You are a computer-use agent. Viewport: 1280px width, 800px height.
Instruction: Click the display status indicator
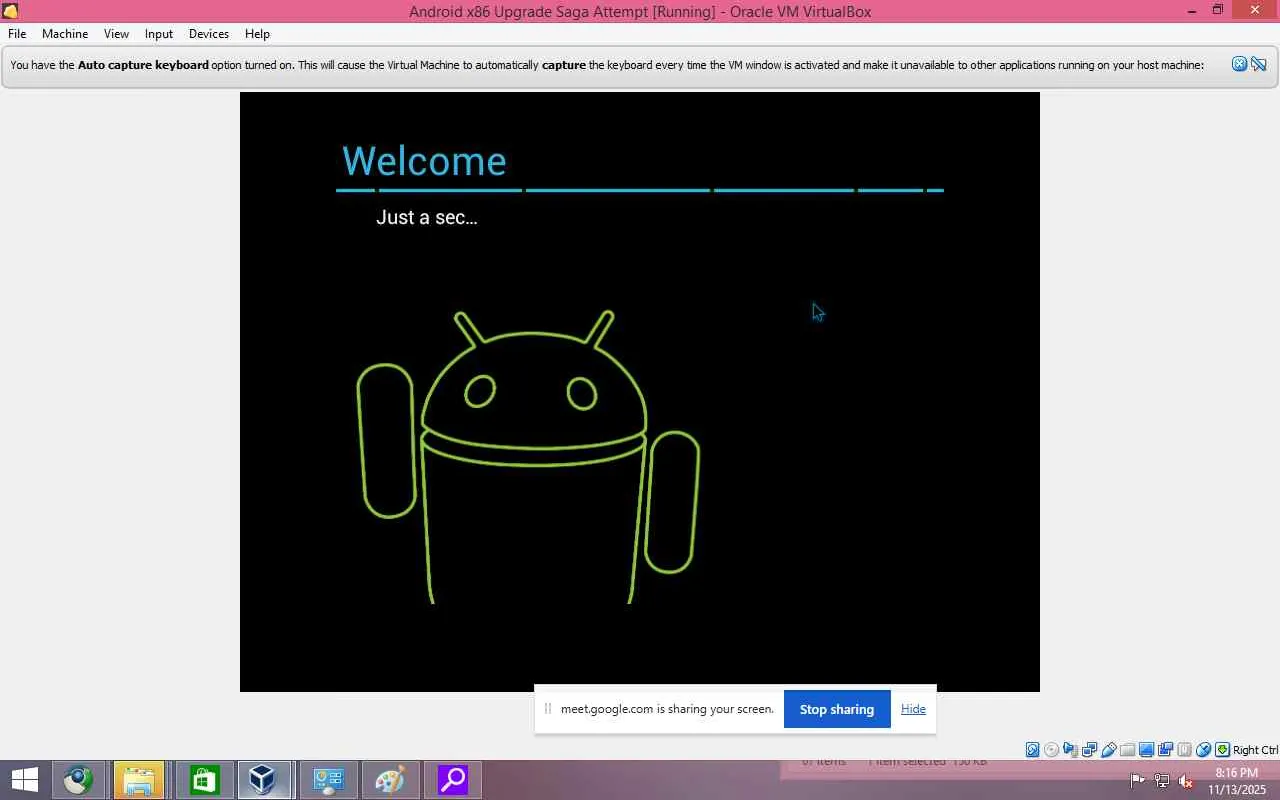tap(1146, 750)
